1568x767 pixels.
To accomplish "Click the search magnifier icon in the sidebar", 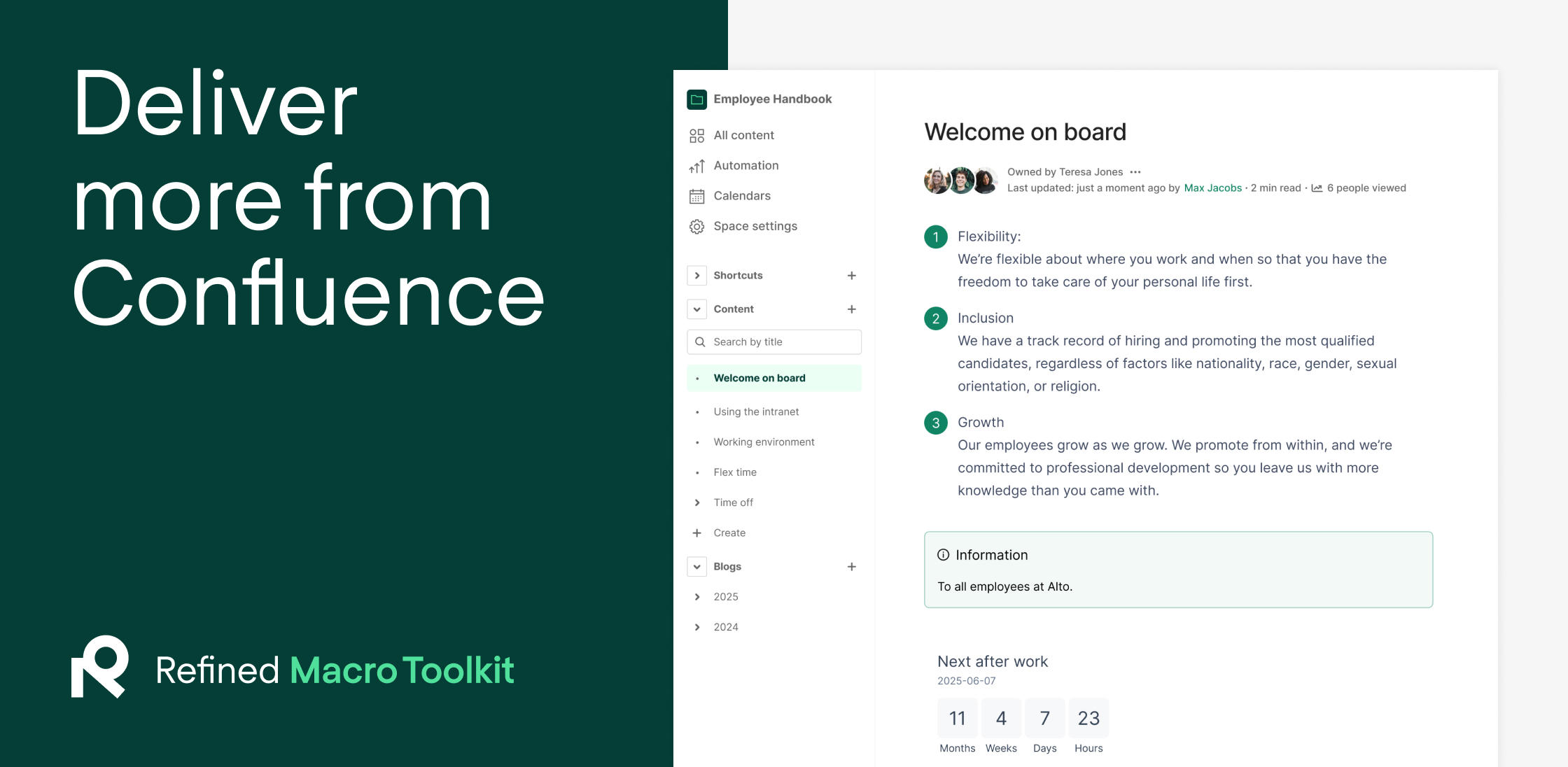I will (x=700, y=342).
